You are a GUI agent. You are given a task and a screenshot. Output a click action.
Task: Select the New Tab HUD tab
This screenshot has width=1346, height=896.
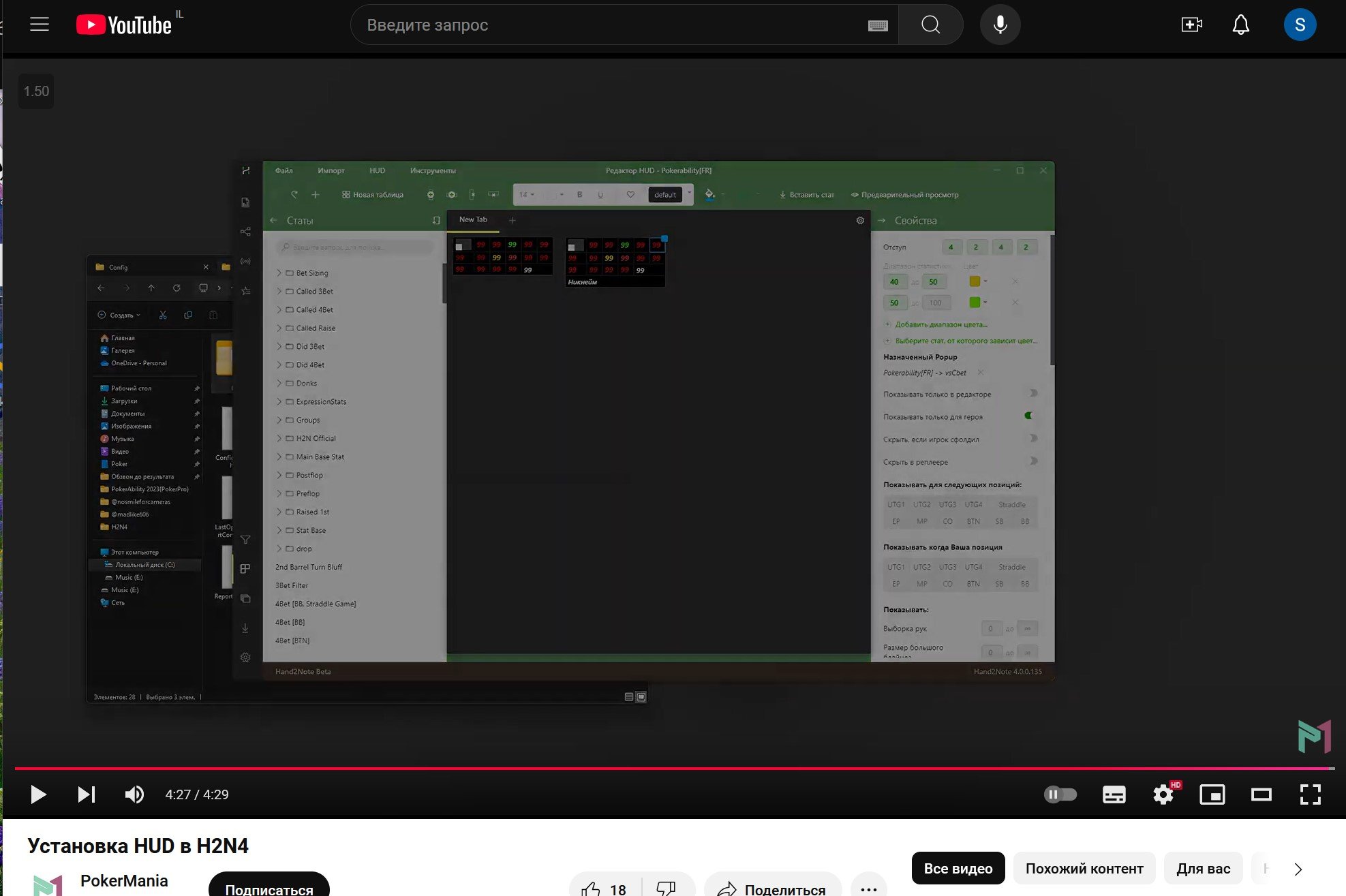tap(474, 220)
